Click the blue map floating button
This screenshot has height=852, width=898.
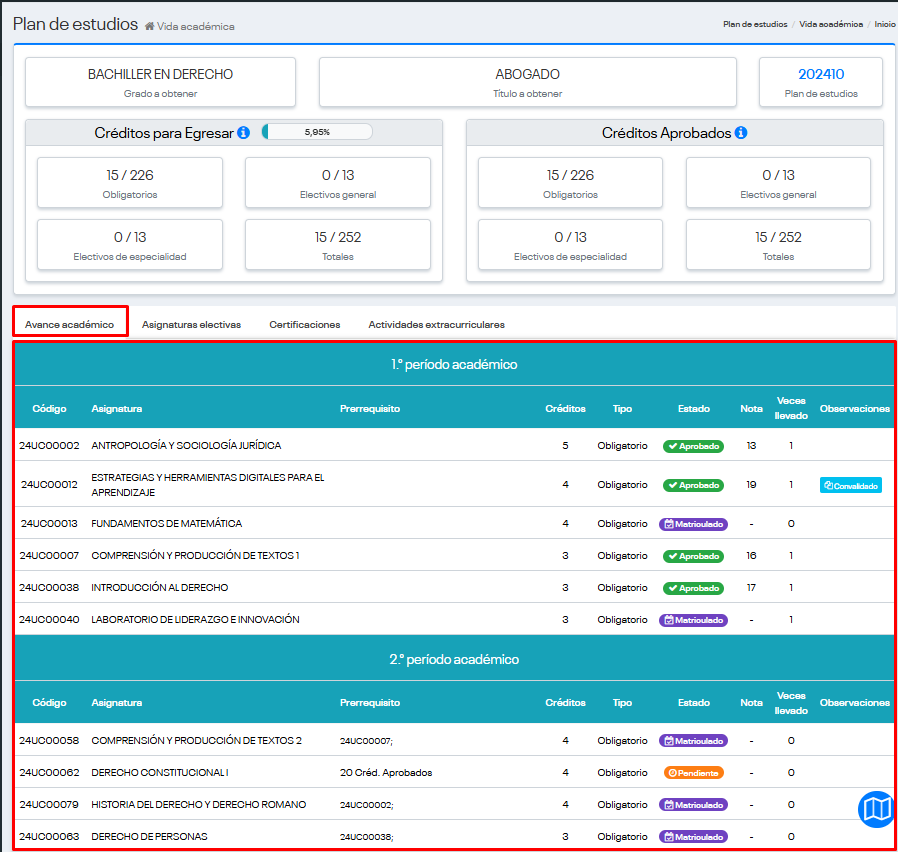pyautogui.click(x=876, y=808)
